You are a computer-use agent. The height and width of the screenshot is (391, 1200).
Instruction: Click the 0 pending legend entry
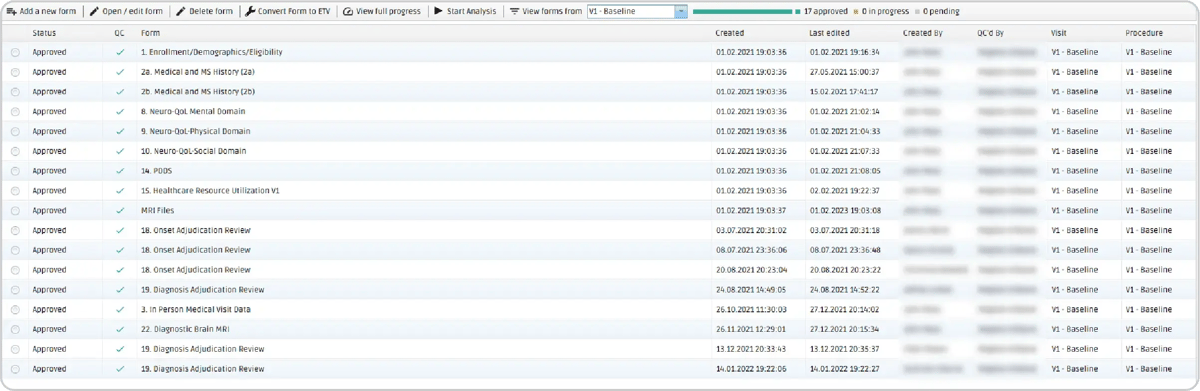tap(937, 12)
